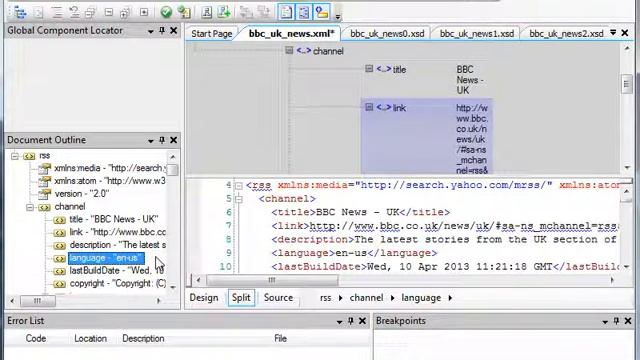This screenshot has width=640, height=360.
Task: Collapse the channel node in Document Outline
Action: coord(30,207)
